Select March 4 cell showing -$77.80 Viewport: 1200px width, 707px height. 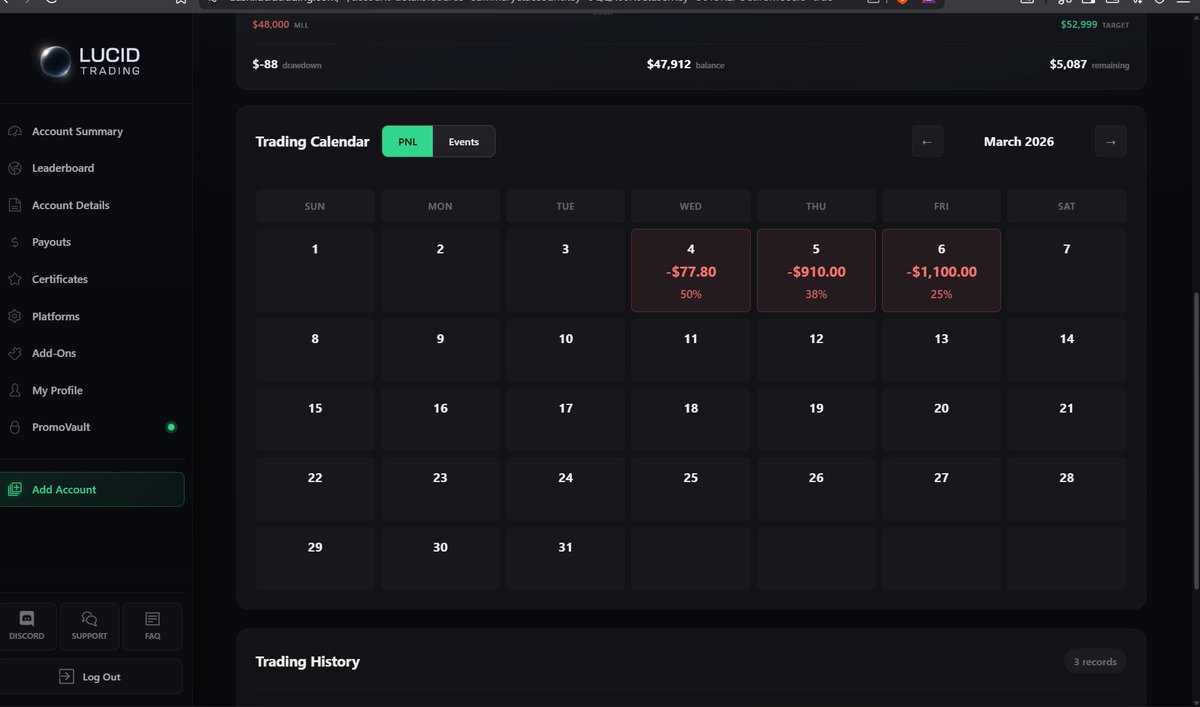(x=691, y=270)
